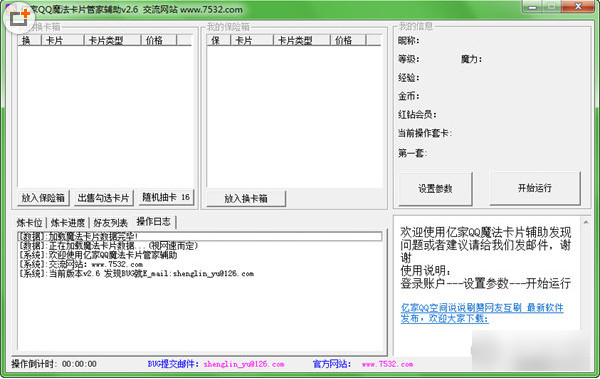
Task: Click the 换 column header
Action: pyautogui.click(x=29, y=40)
